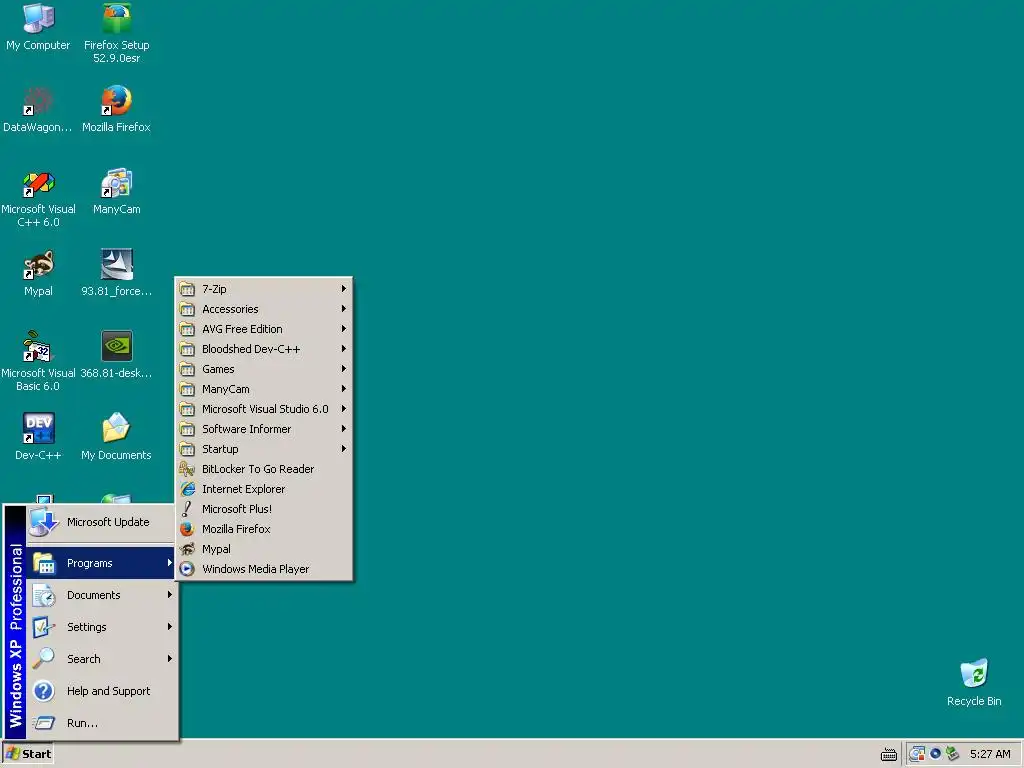Click the round blue system tray icon
Screen dimensions: 1024x768
935,754
